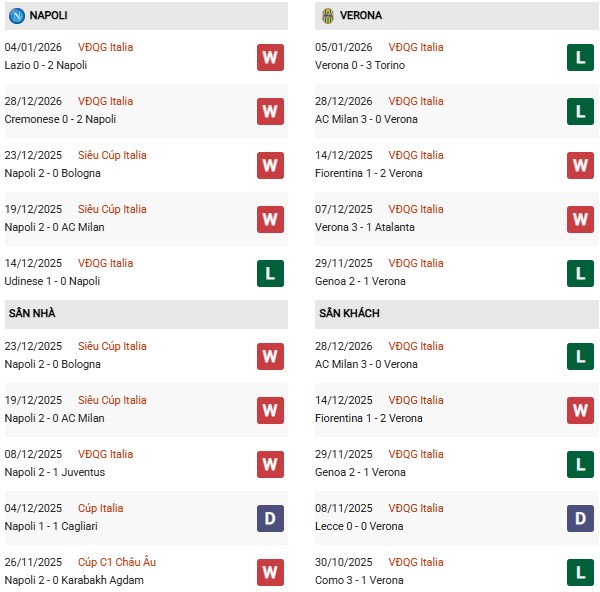Select the SÂN KHÁCH section header
Viewport: 600px width, 592px height.
349,313
